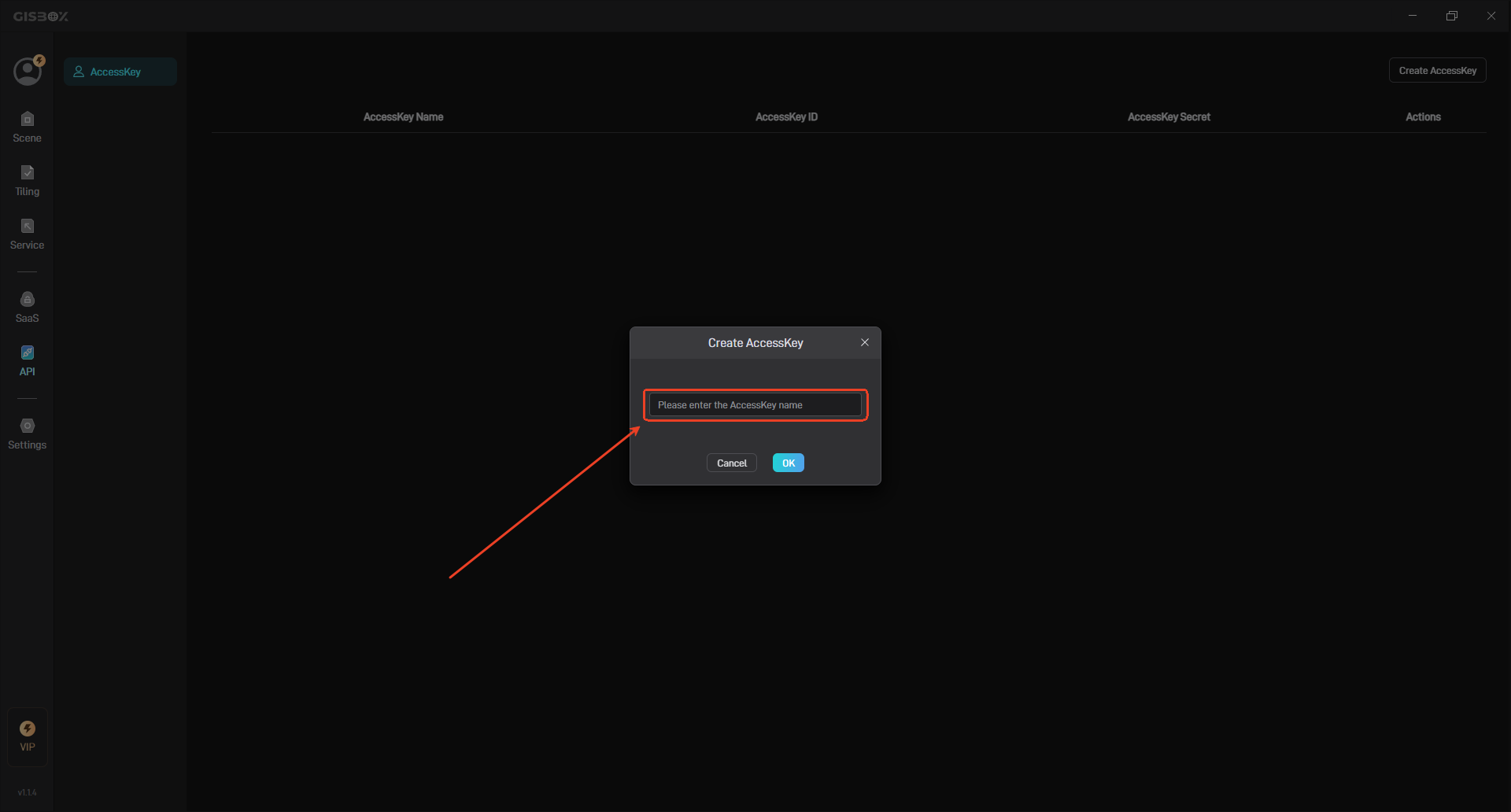Click the AccessKey person icon
This screenshot has height=812, width=1511.
(79, 71)
